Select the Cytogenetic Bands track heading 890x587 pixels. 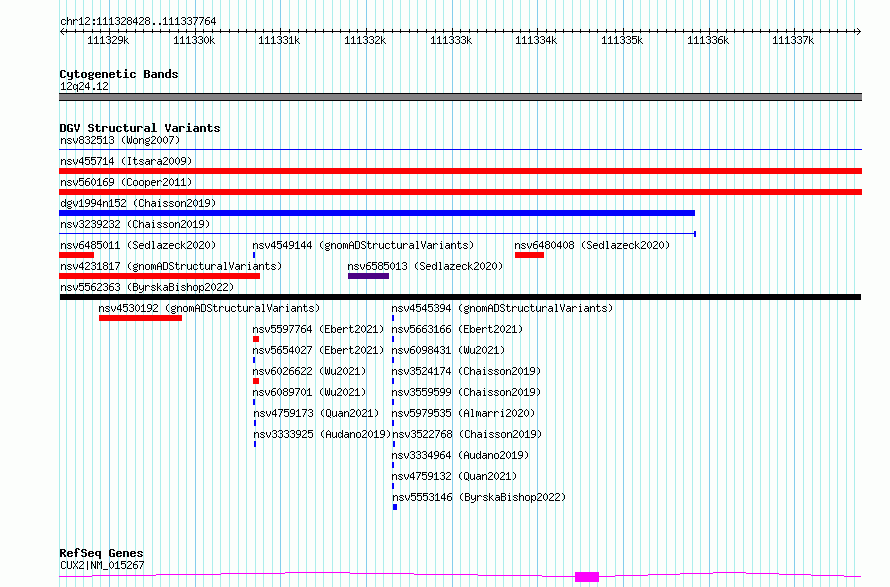point(119,74)
